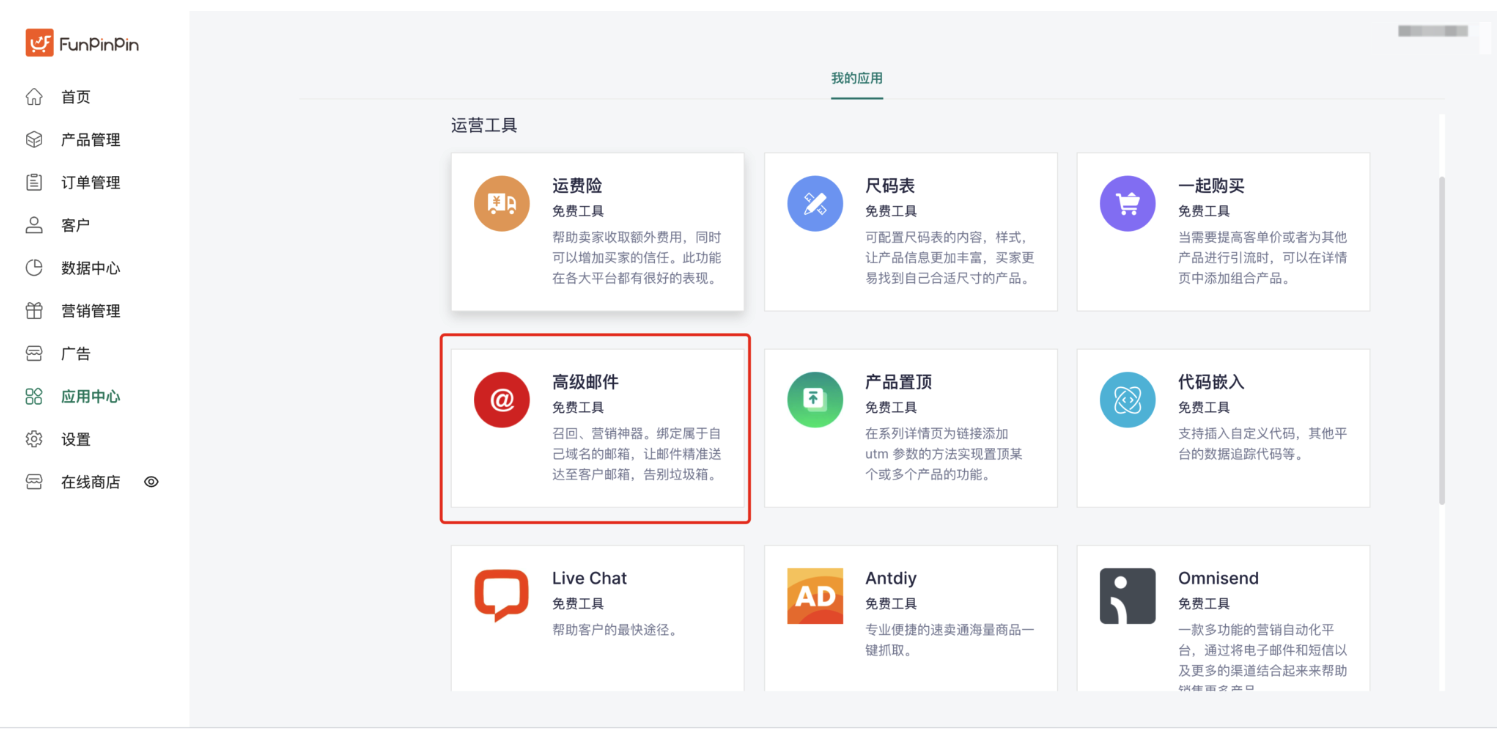Click the purple 一起购买 cart icon

click(x=1128, y=204)
